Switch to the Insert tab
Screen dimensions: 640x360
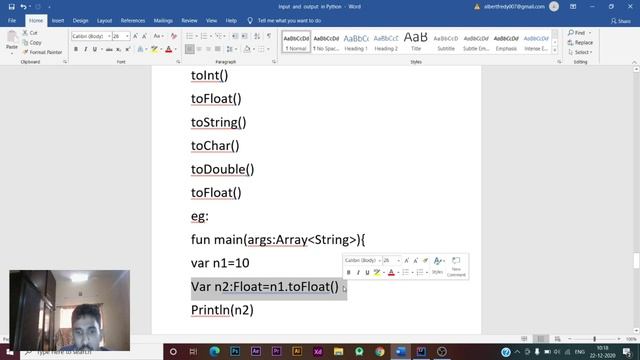pos(58,20)
